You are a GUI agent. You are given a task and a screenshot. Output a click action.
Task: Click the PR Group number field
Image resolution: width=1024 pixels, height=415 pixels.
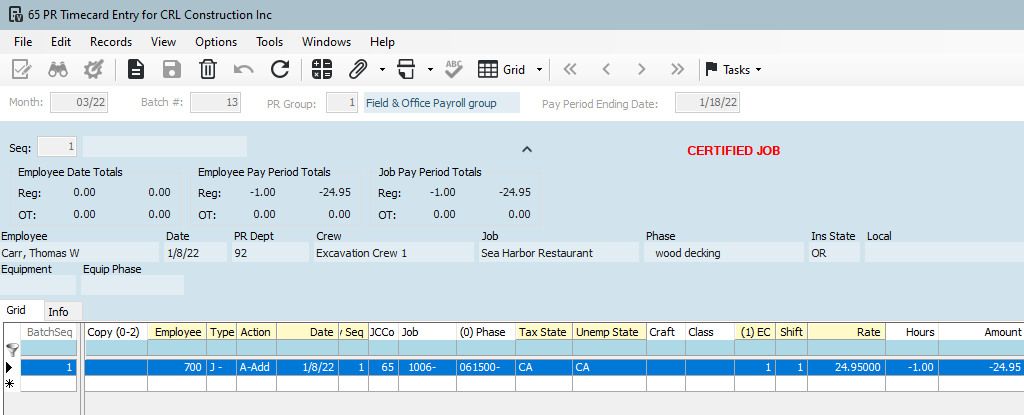coord(342,103)
